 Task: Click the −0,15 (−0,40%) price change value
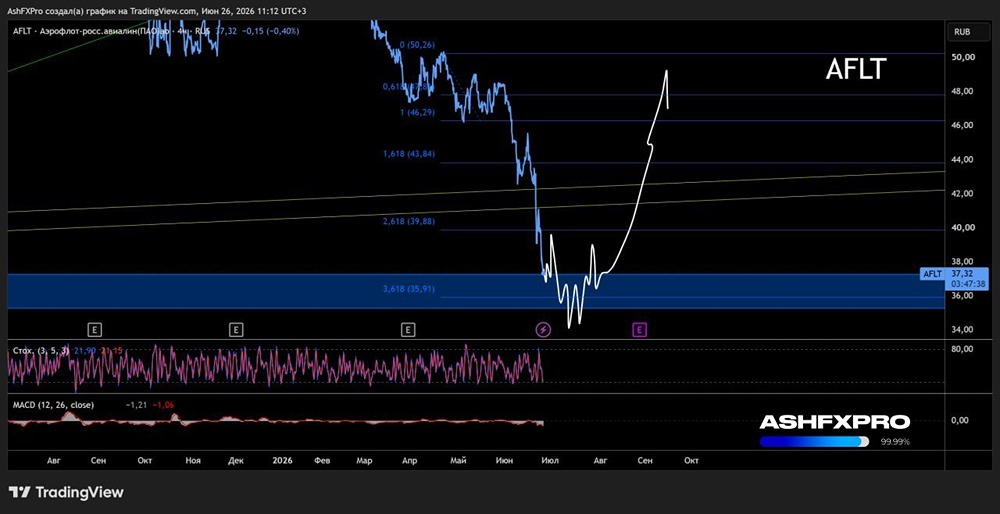tap(272, 31)
